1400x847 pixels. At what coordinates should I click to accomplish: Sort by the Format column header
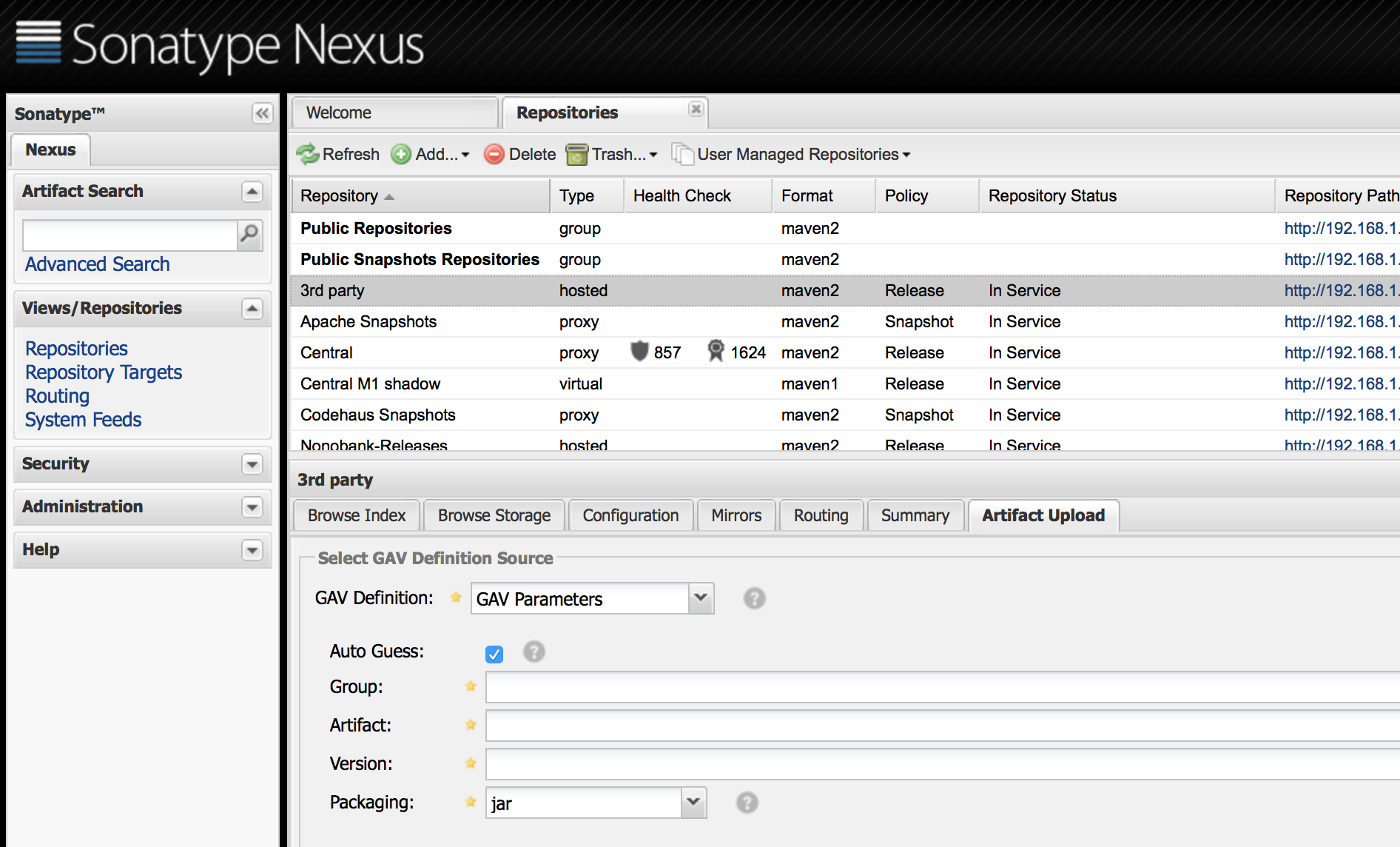tap(824, 195)
